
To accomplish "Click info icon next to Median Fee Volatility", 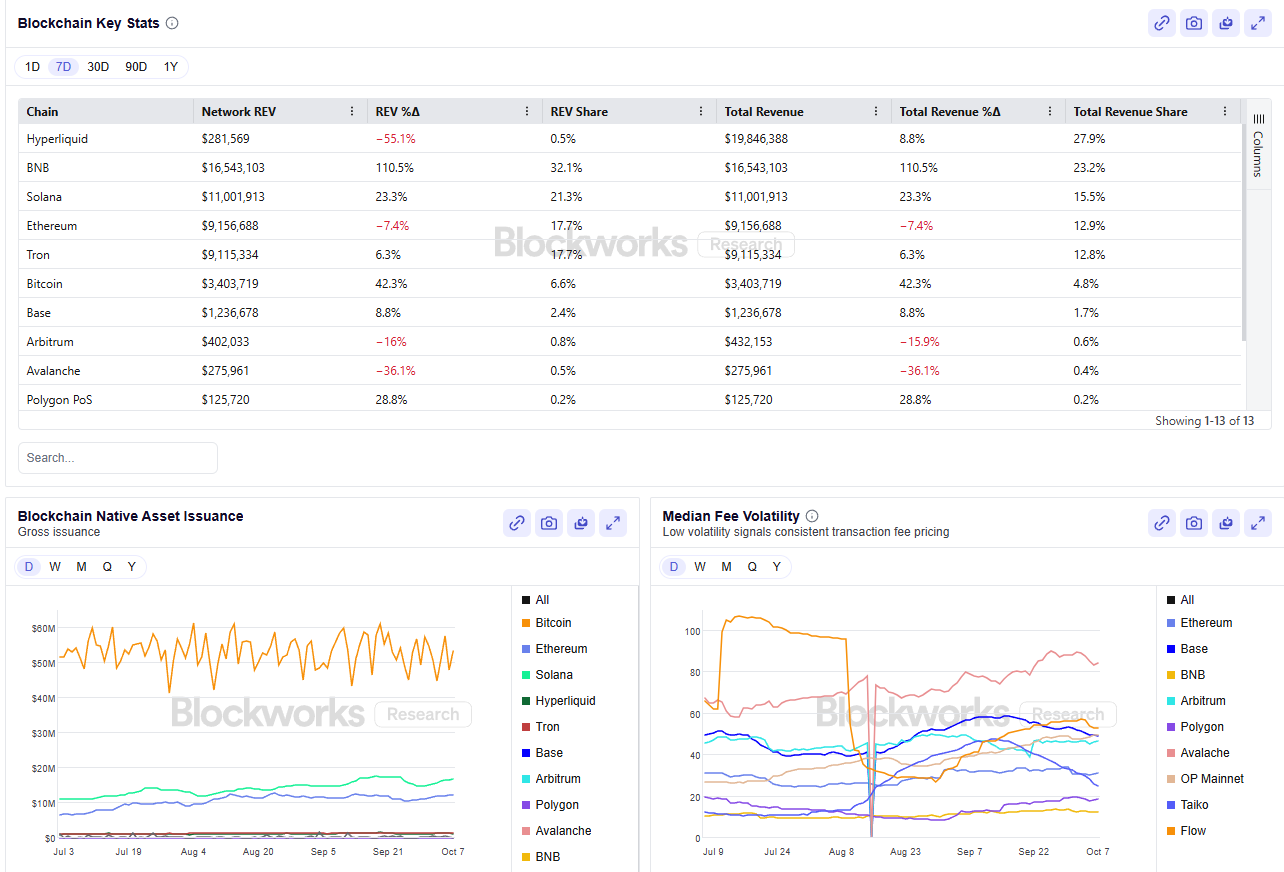I will [812, 516].
